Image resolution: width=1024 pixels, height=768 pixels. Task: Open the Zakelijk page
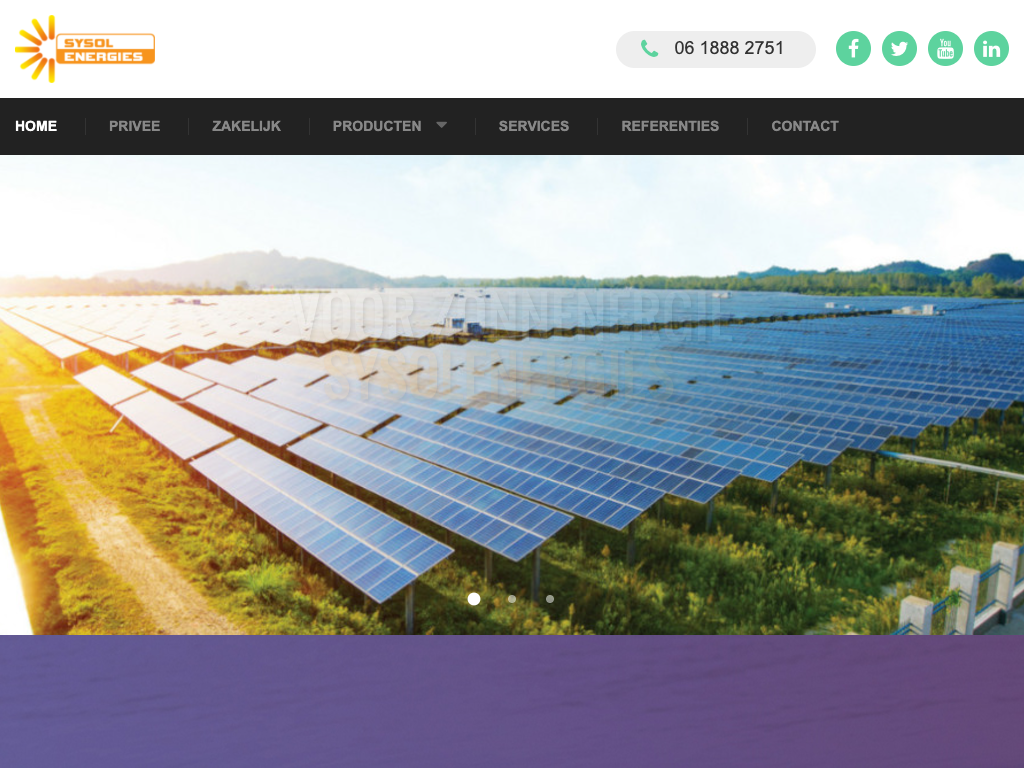[x=246, y=126]
